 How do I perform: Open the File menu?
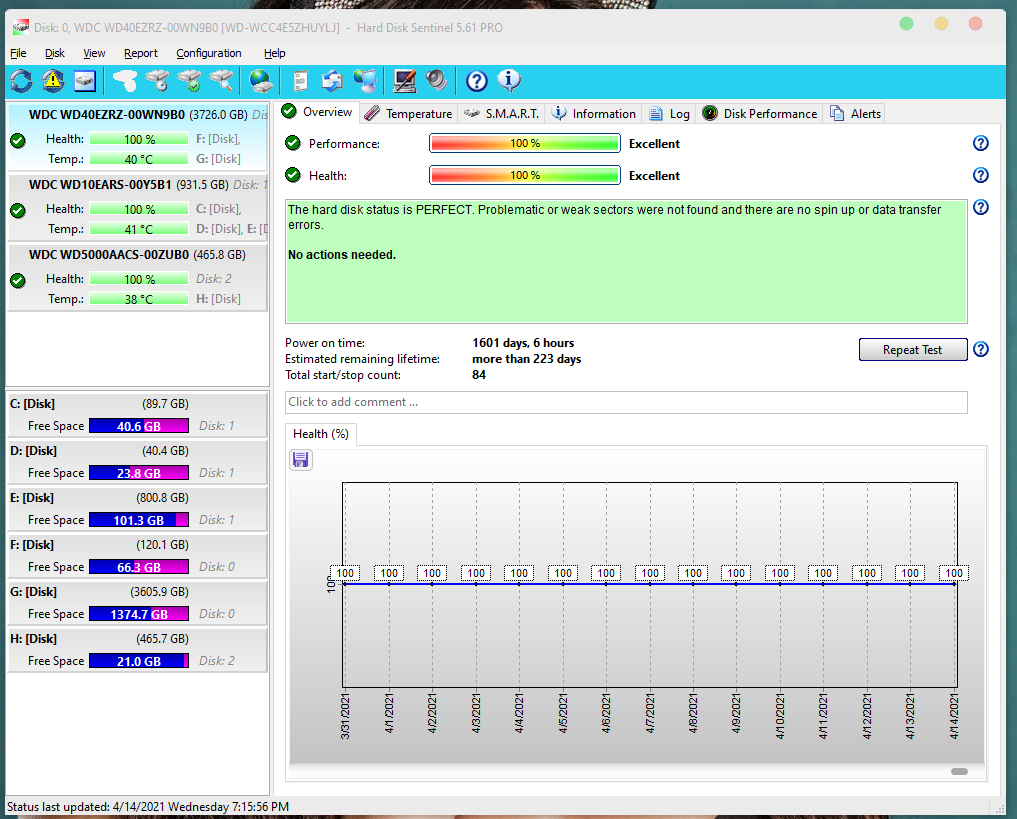click(x=18, y=53)
